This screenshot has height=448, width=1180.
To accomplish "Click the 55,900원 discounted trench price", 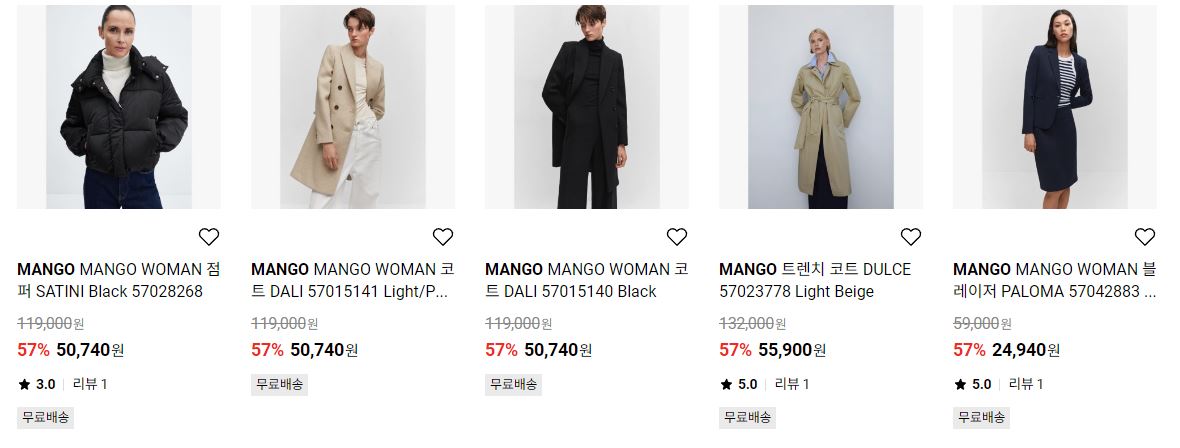I will pos(792,350).
